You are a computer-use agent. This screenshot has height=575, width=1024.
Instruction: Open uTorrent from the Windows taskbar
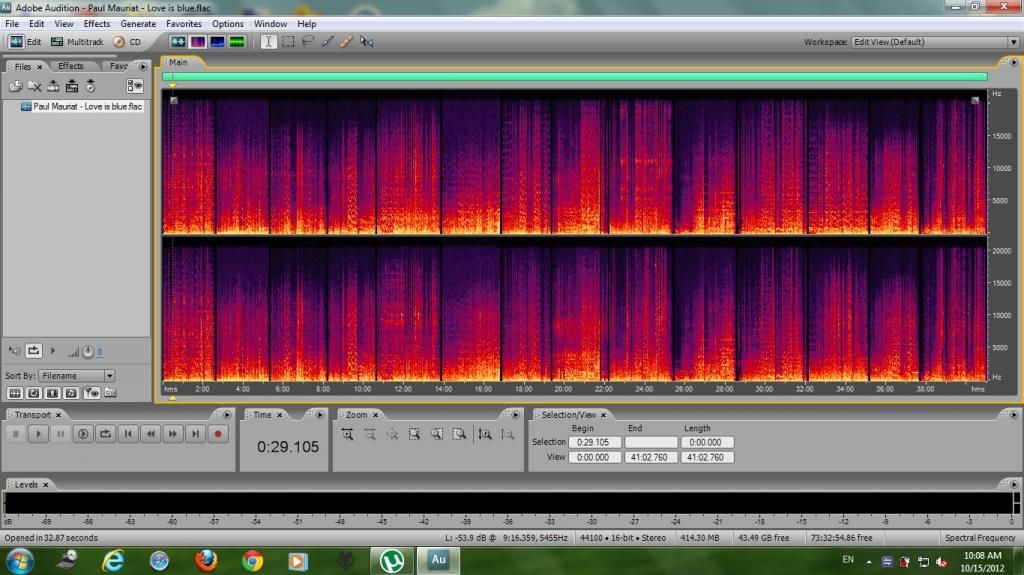(x=392, y=561)
